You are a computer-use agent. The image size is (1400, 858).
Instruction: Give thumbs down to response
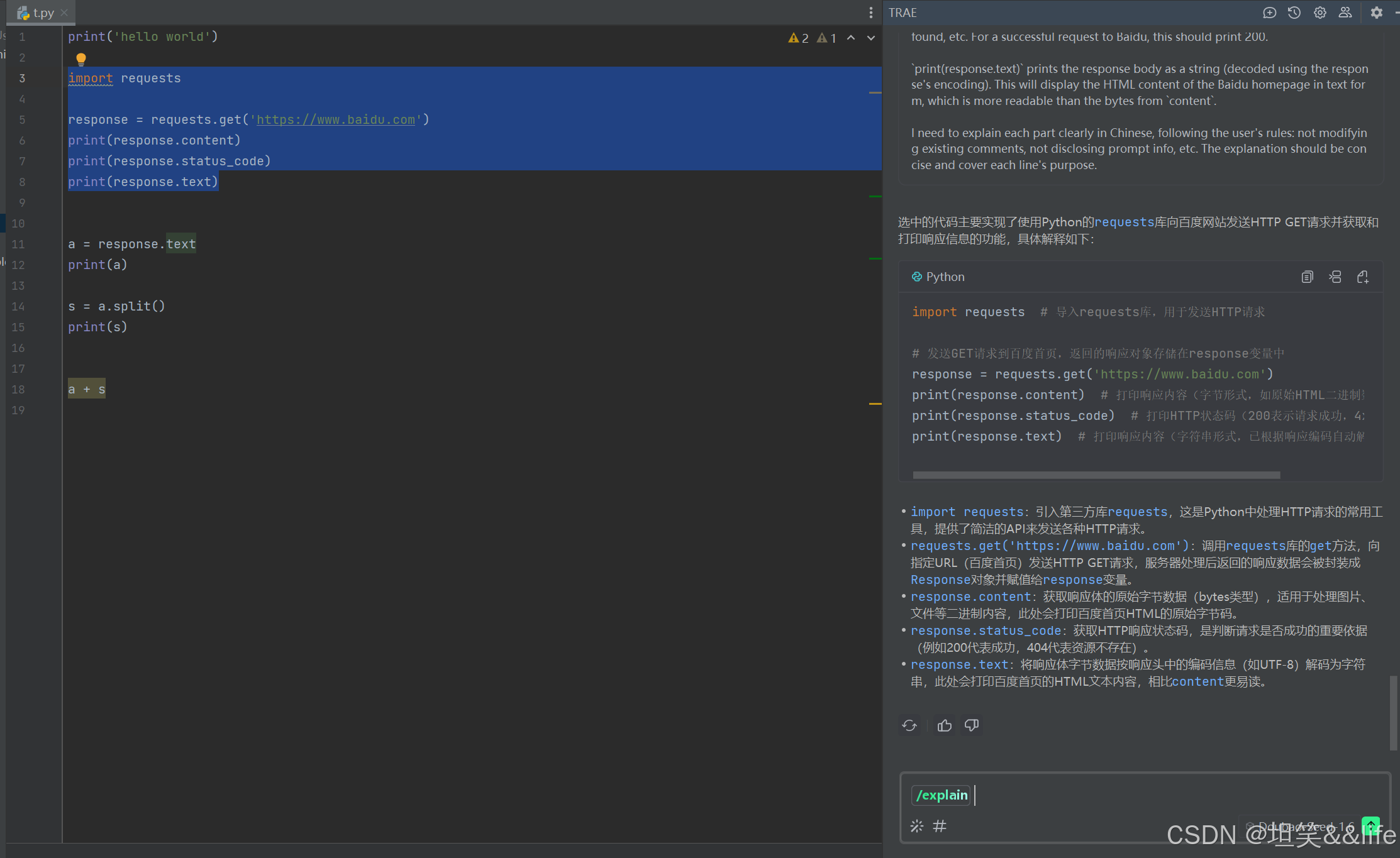[x=972, y=725]
